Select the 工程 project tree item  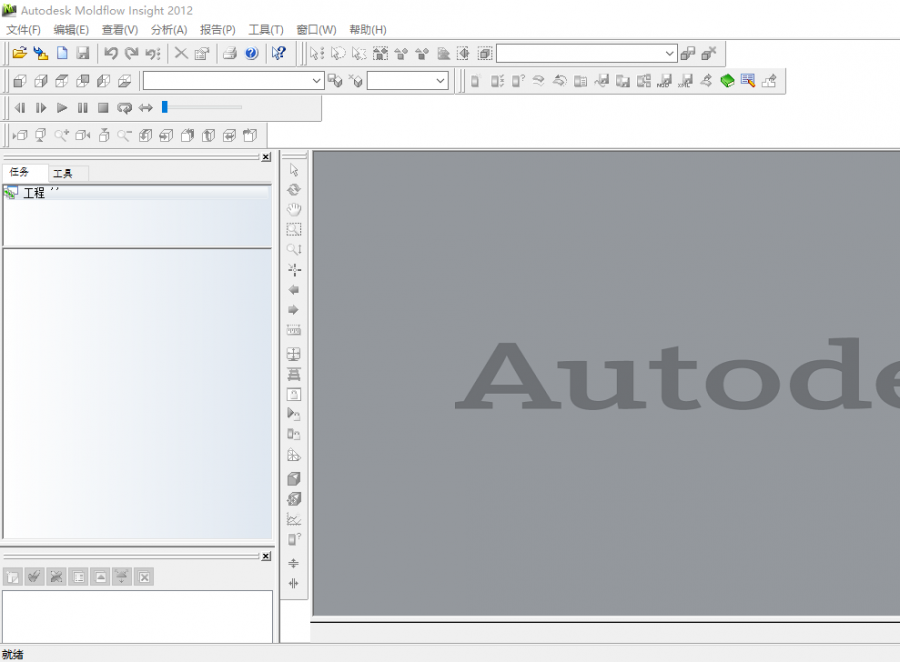pos(34,193)
